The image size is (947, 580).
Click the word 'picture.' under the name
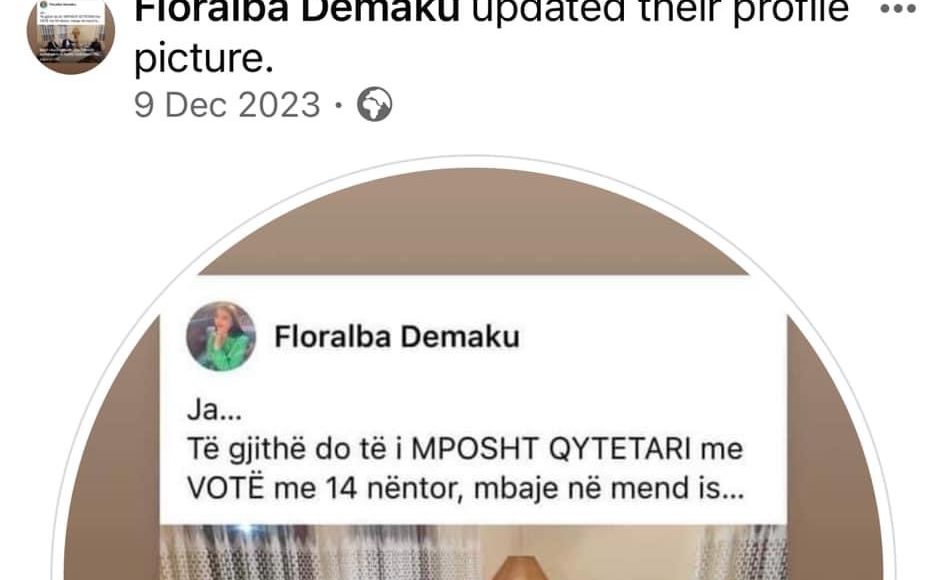point(204,58)
